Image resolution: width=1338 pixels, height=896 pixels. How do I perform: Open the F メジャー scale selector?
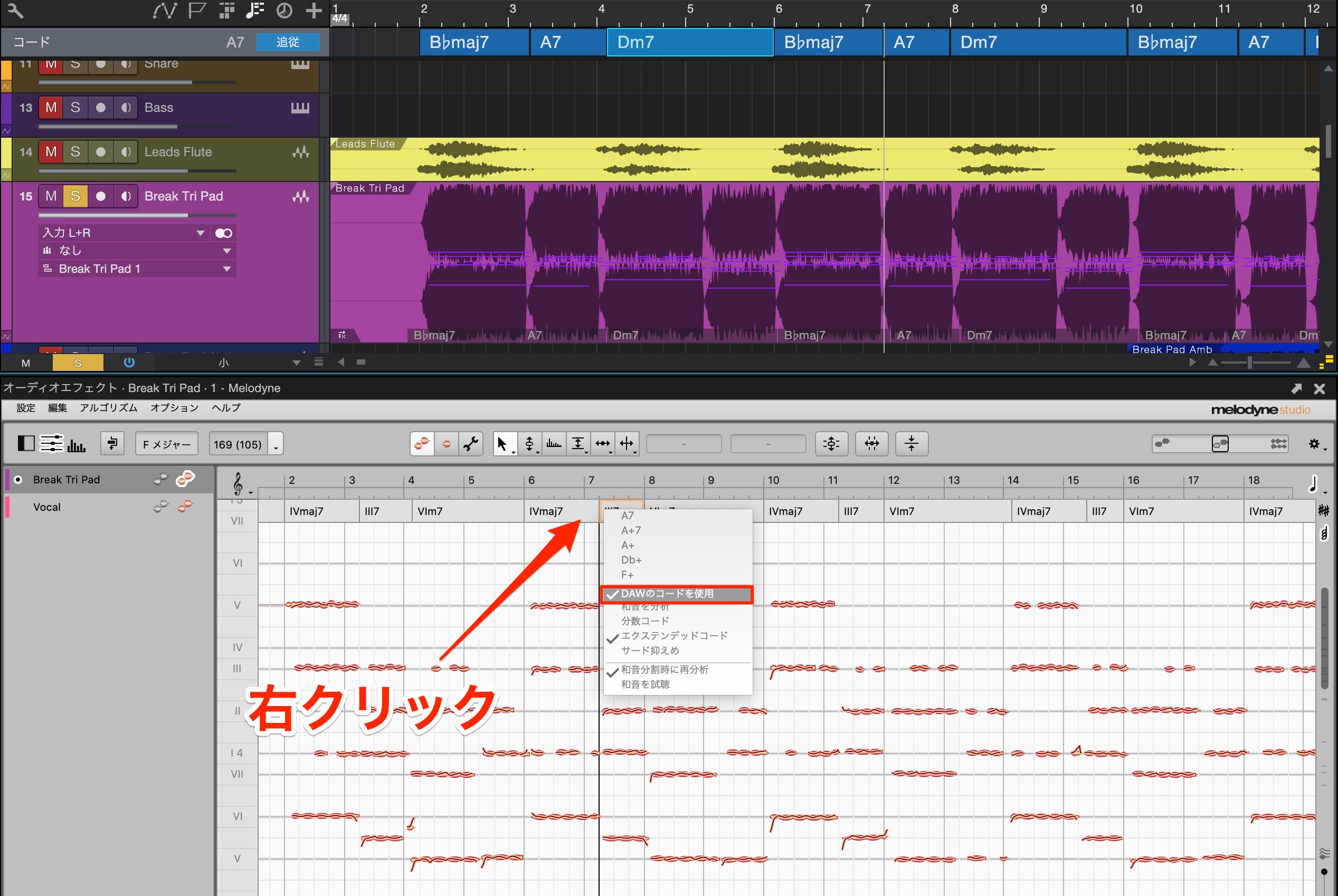pyautogui.click(x=166, y=444)
